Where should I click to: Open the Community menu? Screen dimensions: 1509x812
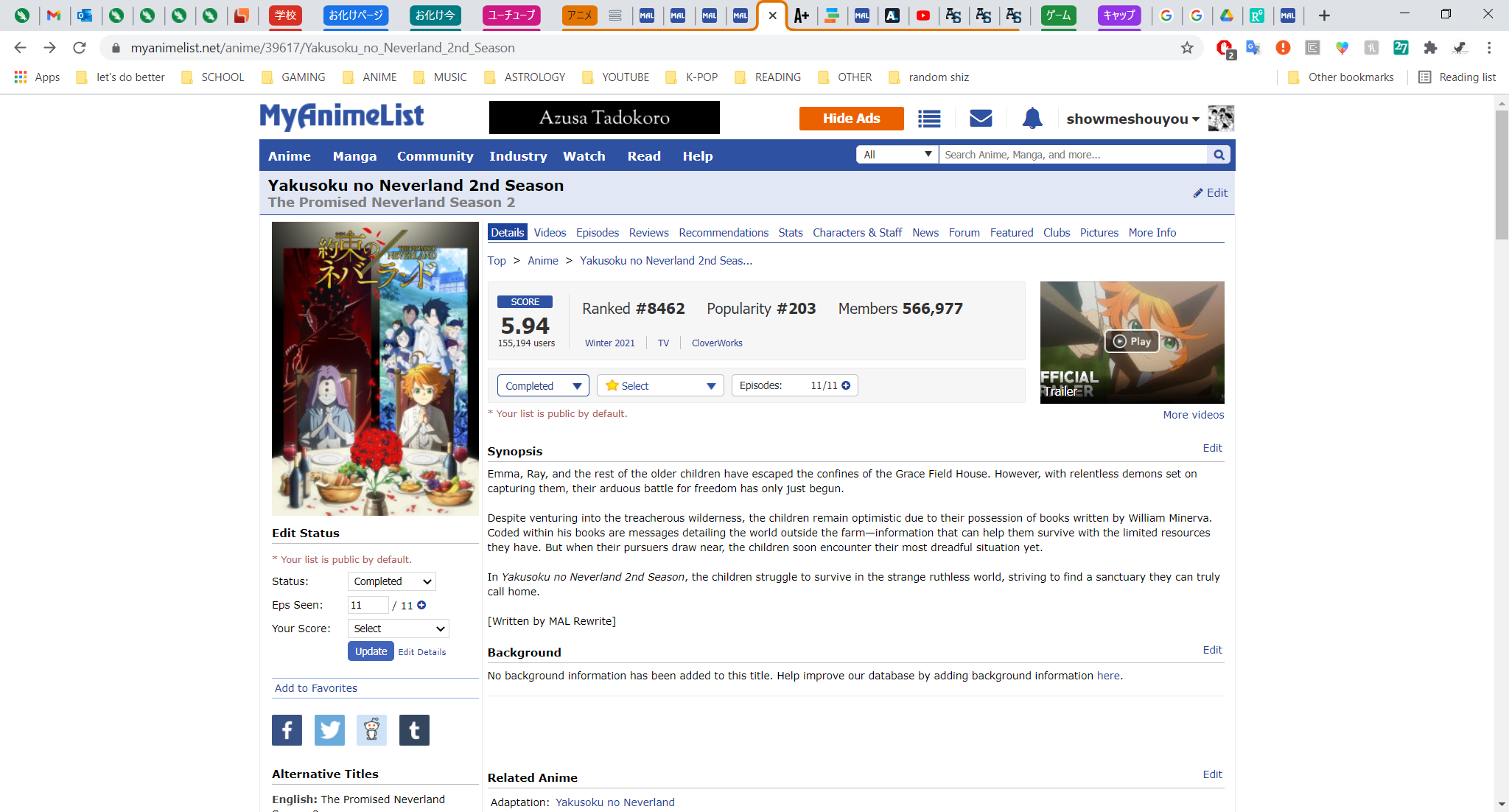[x=435, y=156]
